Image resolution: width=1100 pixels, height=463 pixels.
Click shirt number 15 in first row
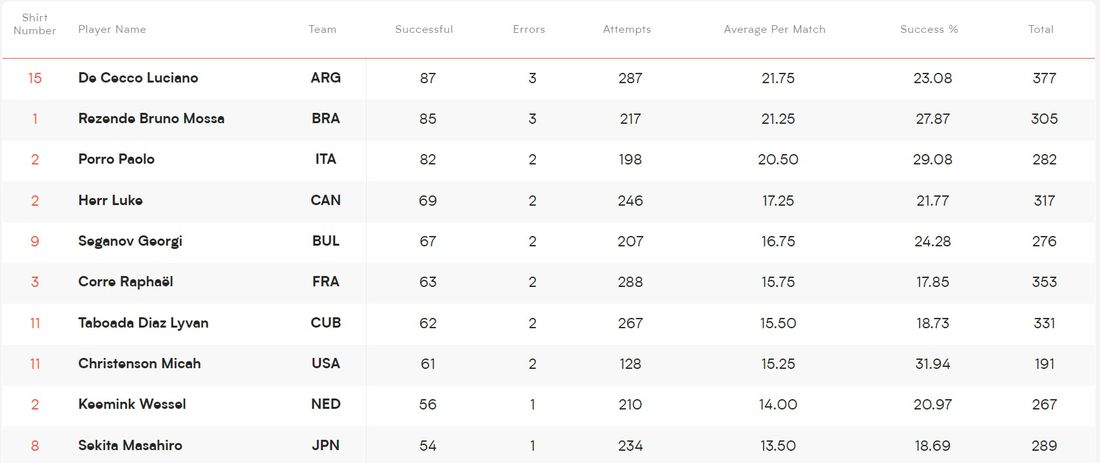(35, 78)
